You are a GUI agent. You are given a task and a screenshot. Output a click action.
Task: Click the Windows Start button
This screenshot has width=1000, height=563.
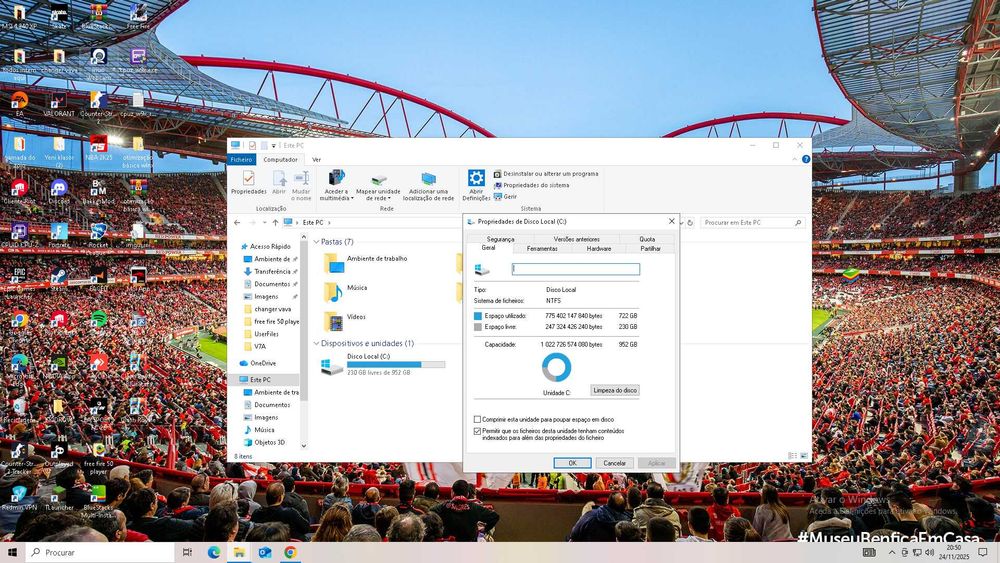point(12,552)
